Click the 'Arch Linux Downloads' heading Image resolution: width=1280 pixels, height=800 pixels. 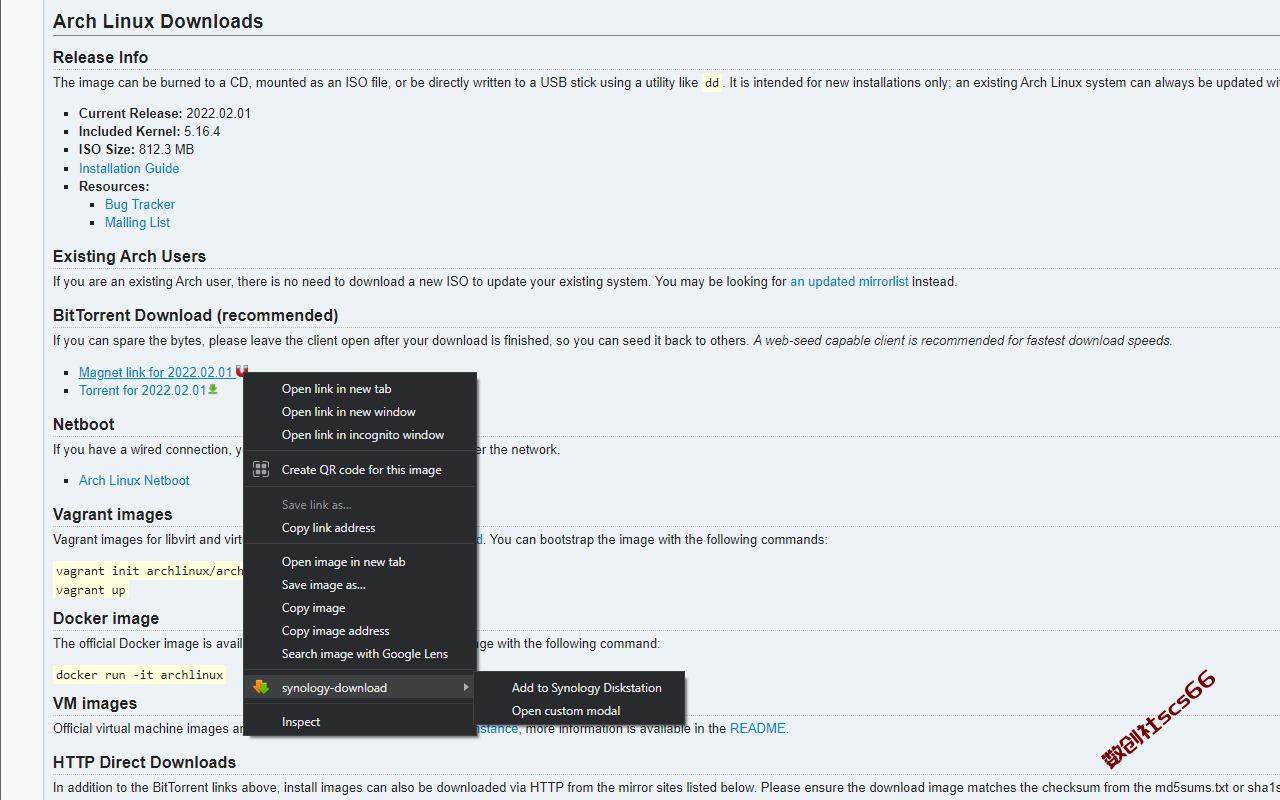point(158,21)
